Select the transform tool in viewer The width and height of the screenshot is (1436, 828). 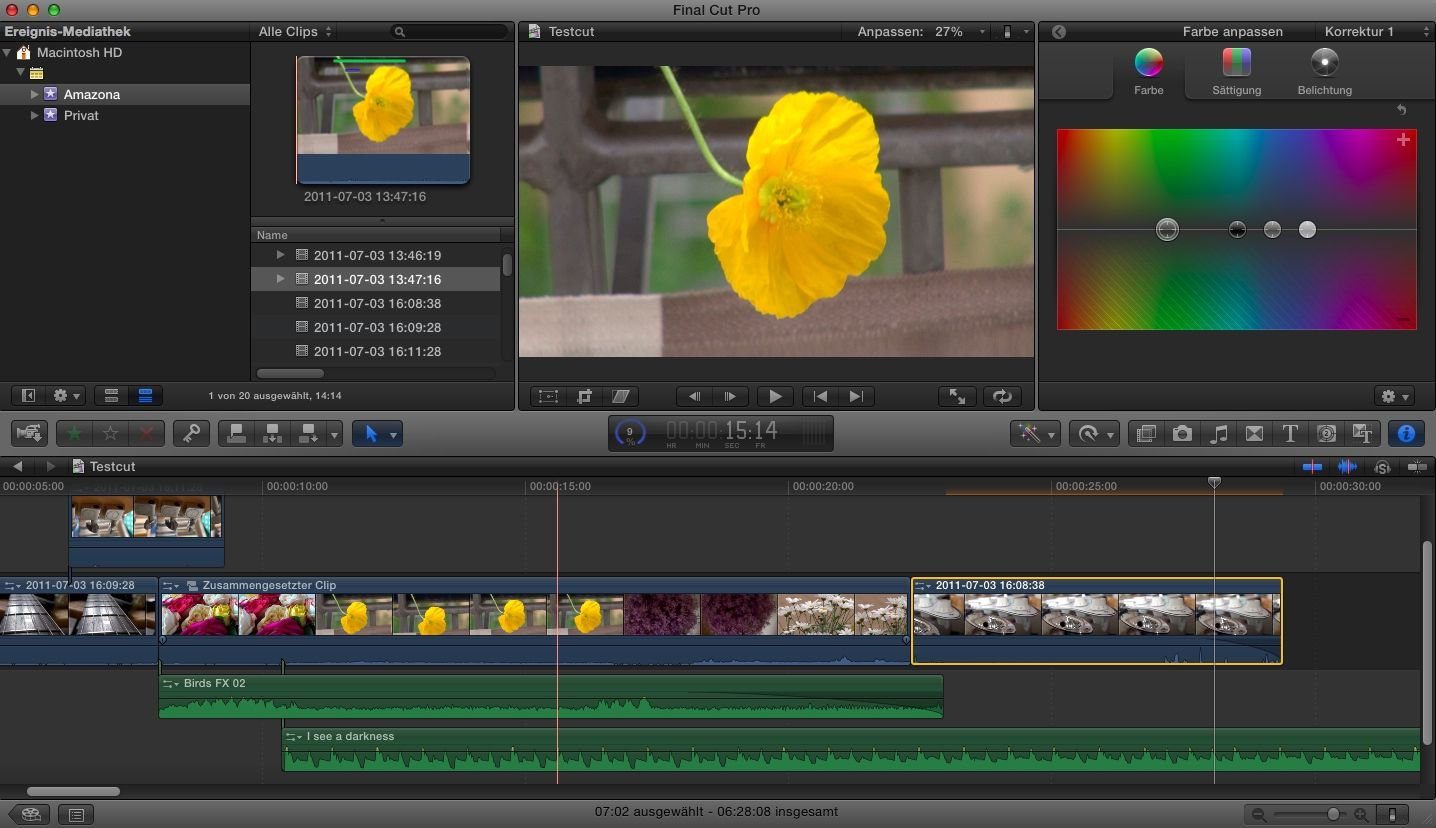click(x=548, y=396)
